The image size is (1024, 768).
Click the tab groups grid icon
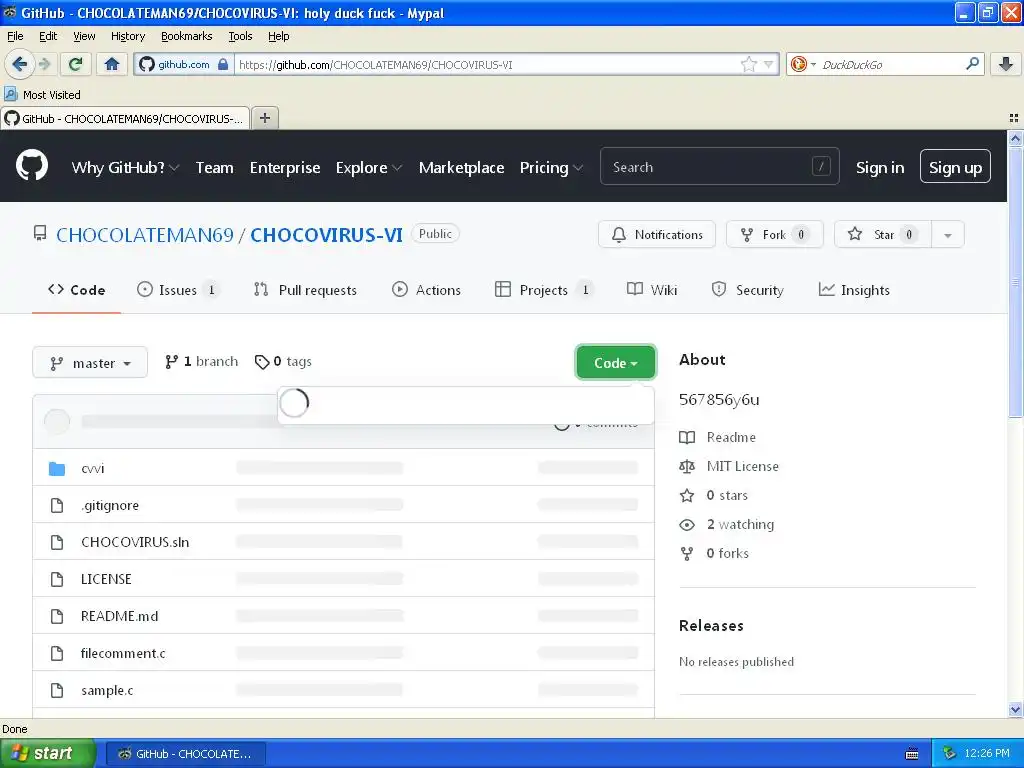pos(1014,118)
